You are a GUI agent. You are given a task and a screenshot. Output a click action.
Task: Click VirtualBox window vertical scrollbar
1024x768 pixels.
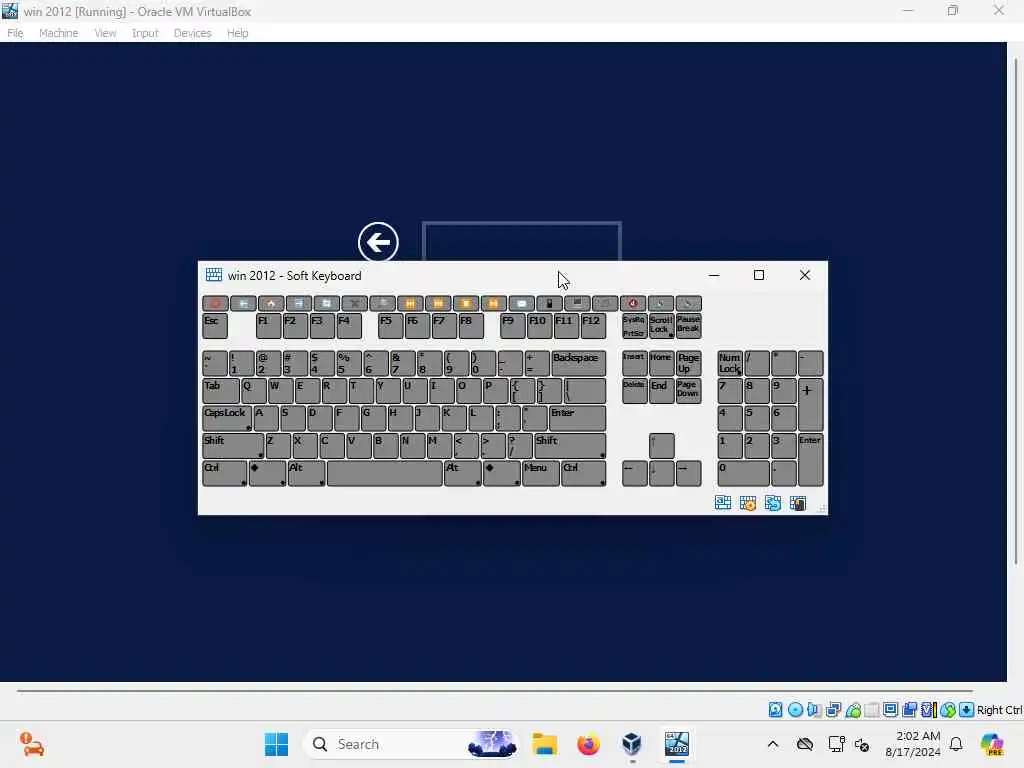click(x=1016, y=312)
